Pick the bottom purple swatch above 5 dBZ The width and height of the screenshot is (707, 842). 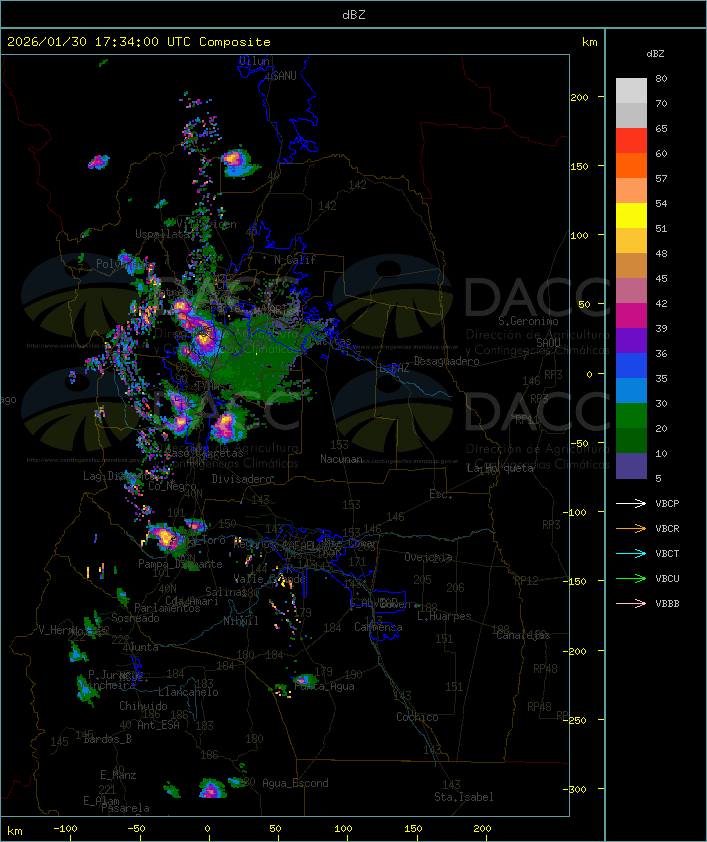631,466
